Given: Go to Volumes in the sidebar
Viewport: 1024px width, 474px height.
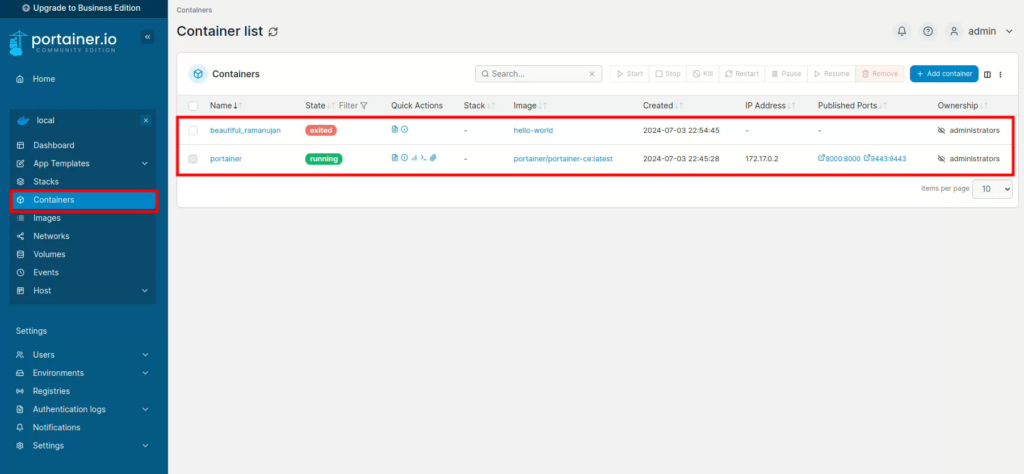Looking at the screenshot, I should [49, 254].
